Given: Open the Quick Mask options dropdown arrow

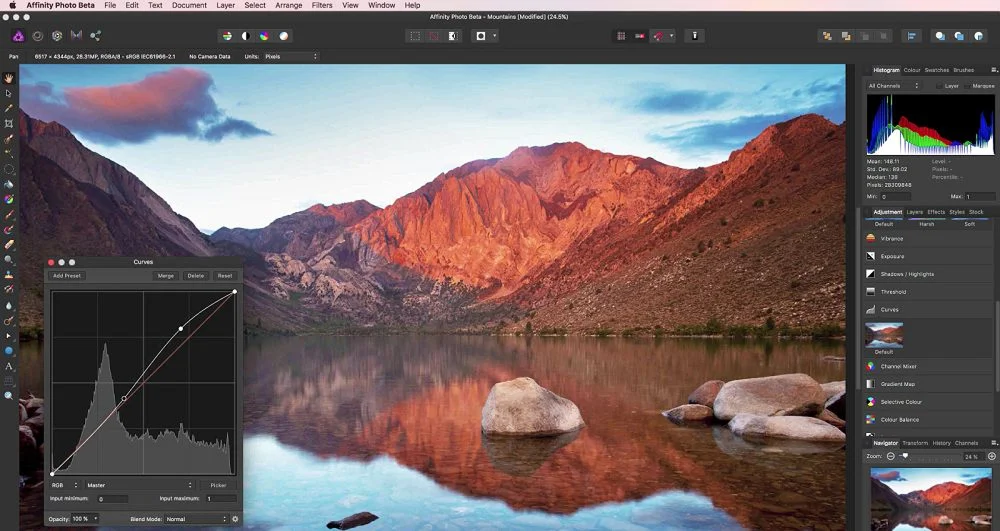Looking at the screenshot, I should [x=494, y=36].
